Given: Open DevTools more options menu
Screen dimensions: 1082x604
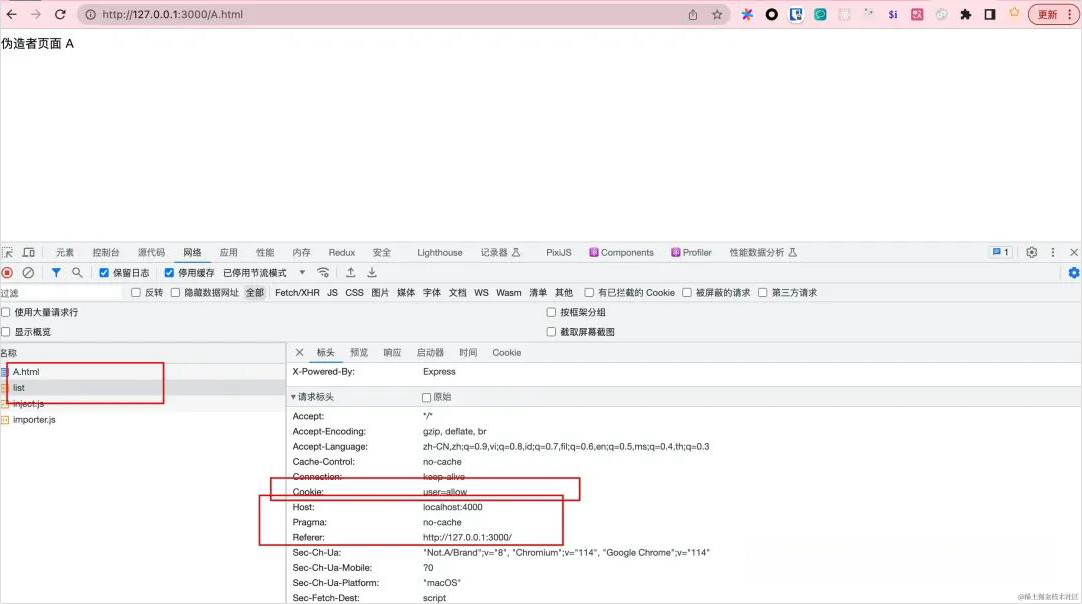Looking at the screenshot, I should 1053,253.
